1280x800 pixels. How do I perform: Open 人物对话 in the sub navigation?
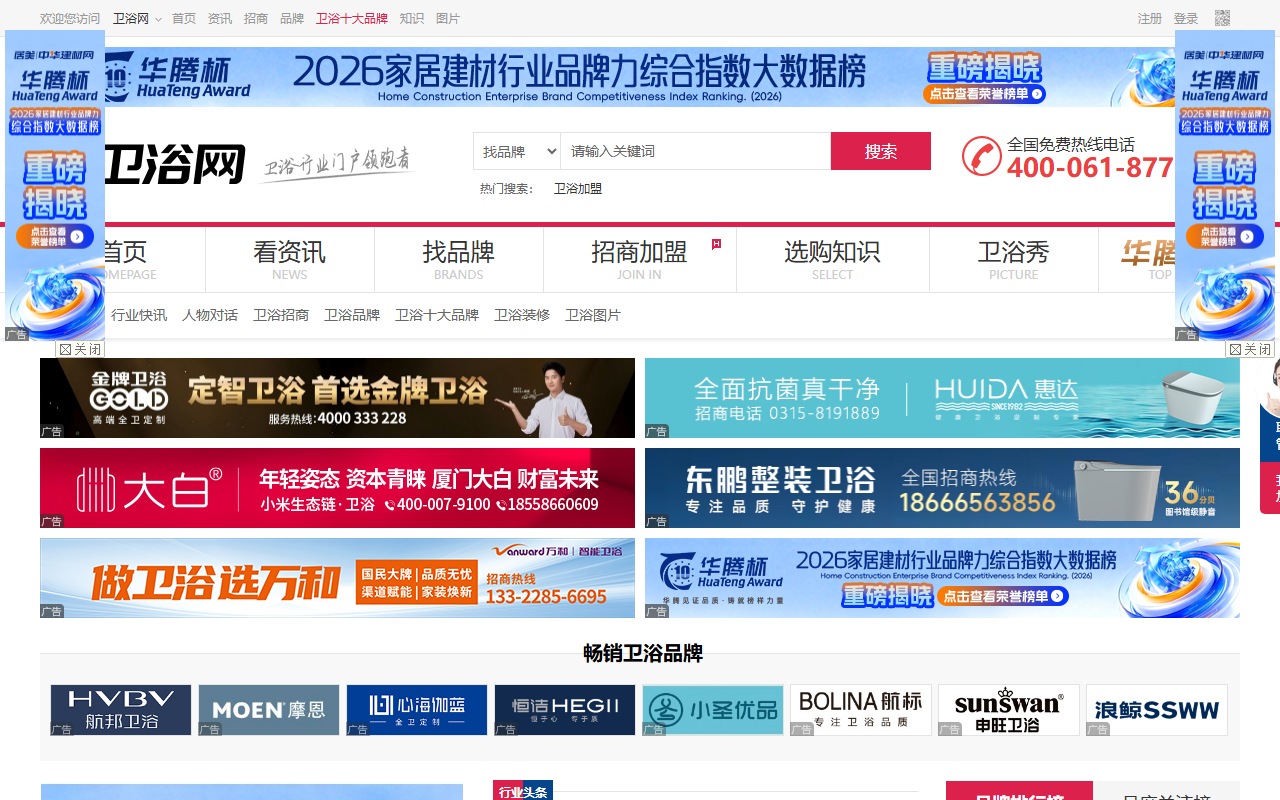pyautogui.click(x=210, y=315)
